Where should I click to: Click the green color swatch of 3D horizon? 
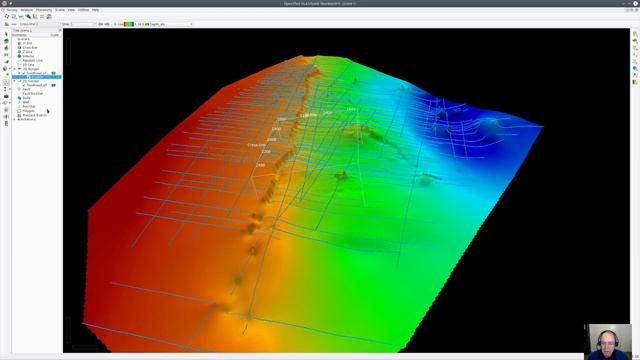[53, 73]
